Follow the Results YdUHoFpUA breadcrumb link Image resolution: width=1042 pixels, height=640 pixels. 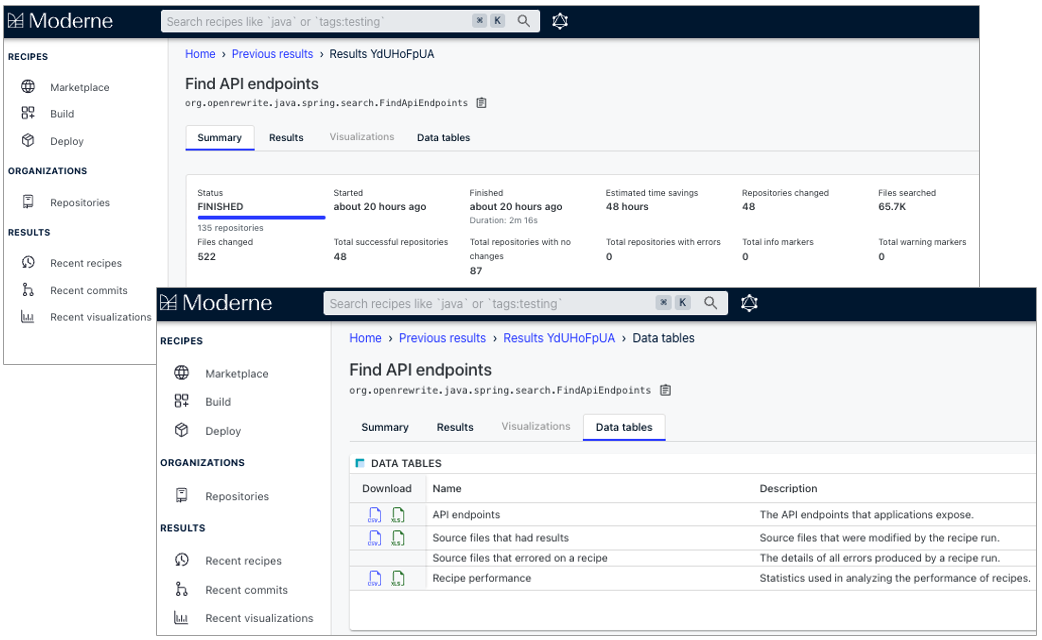[559, 338]
